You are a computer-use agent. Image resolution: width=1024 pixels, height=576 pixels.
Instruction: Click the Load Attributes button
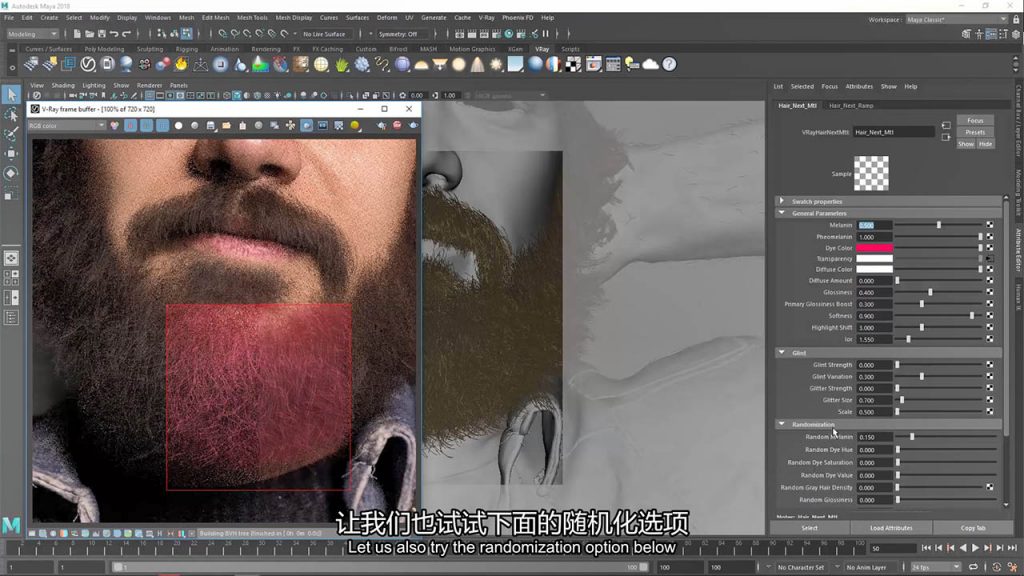point(891,528)
